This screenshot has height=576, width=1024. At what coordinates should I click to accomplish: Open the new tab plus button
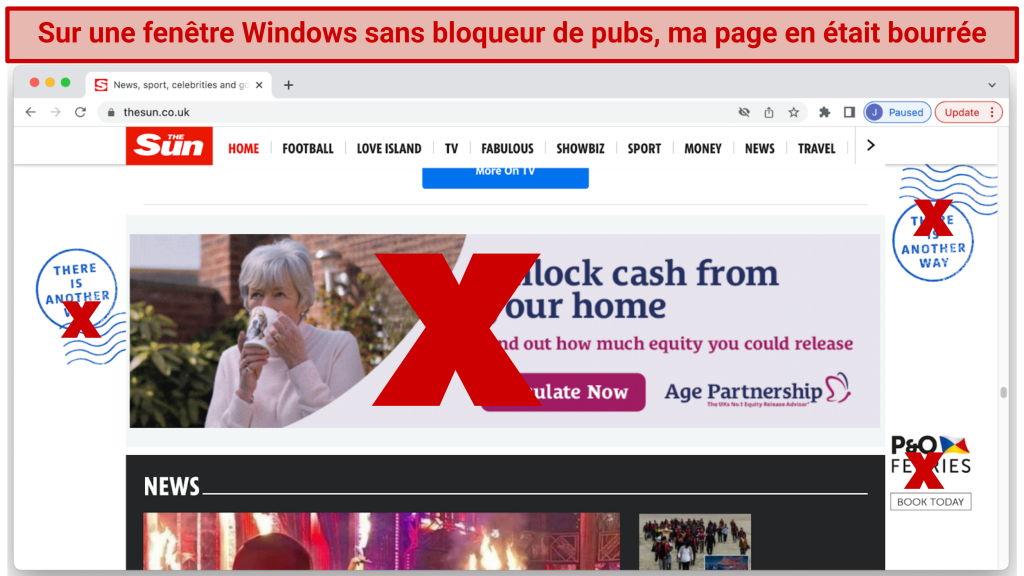288,85
